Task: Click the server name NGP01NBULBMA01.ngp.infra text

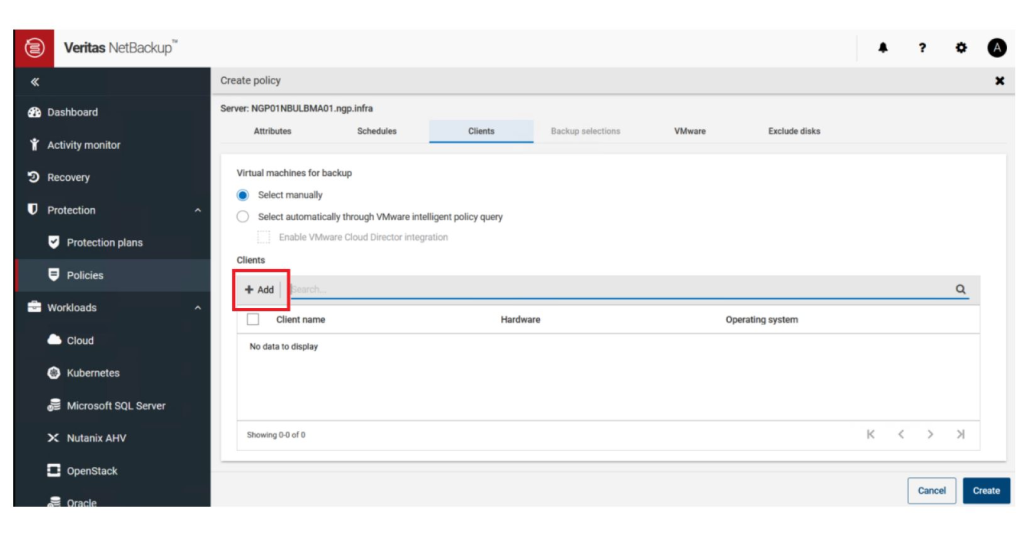Action: 312,108
